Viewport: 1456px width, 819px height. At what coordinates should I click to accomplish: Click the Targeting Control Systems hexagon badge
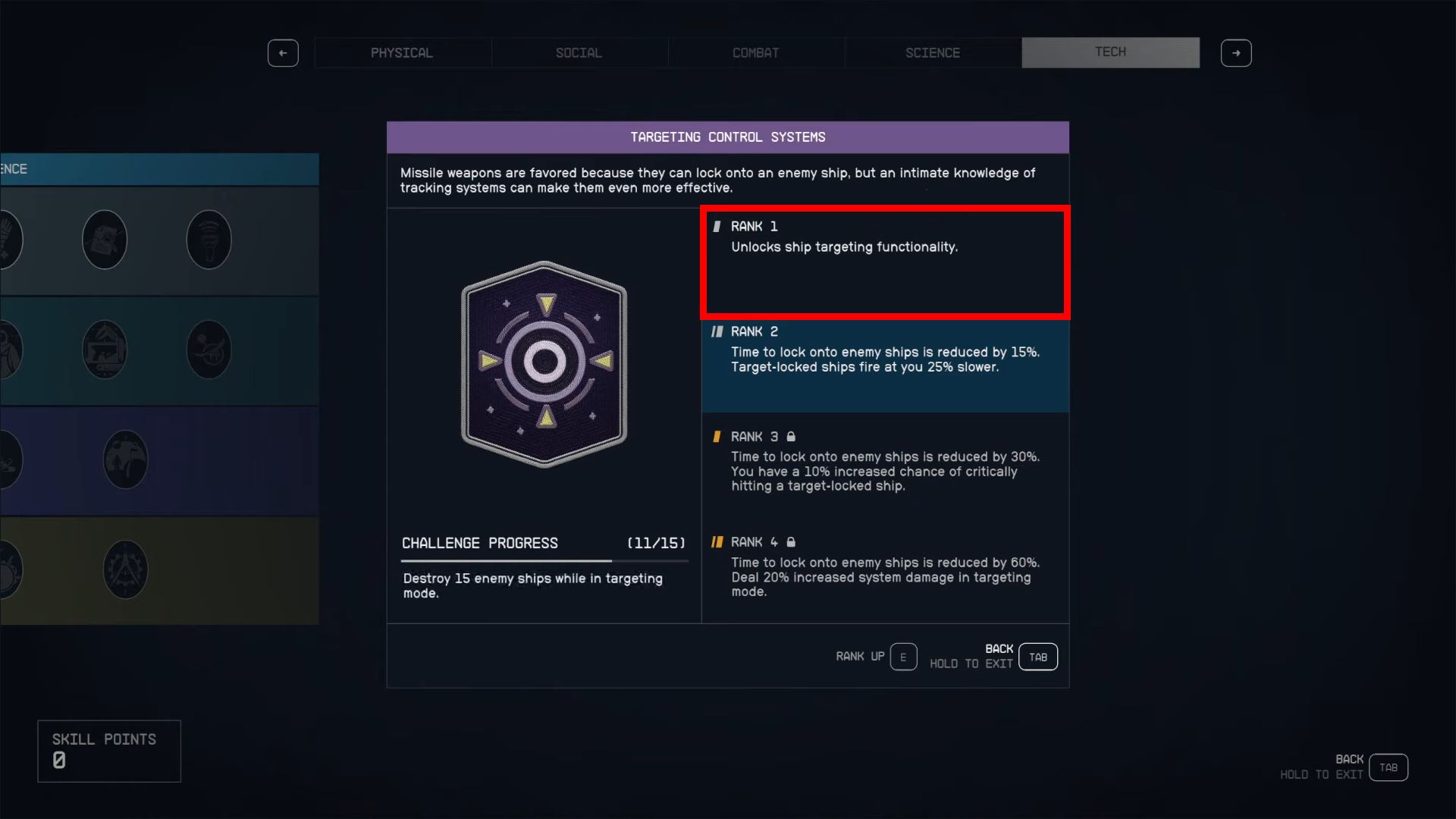click(x=544, y=364)
